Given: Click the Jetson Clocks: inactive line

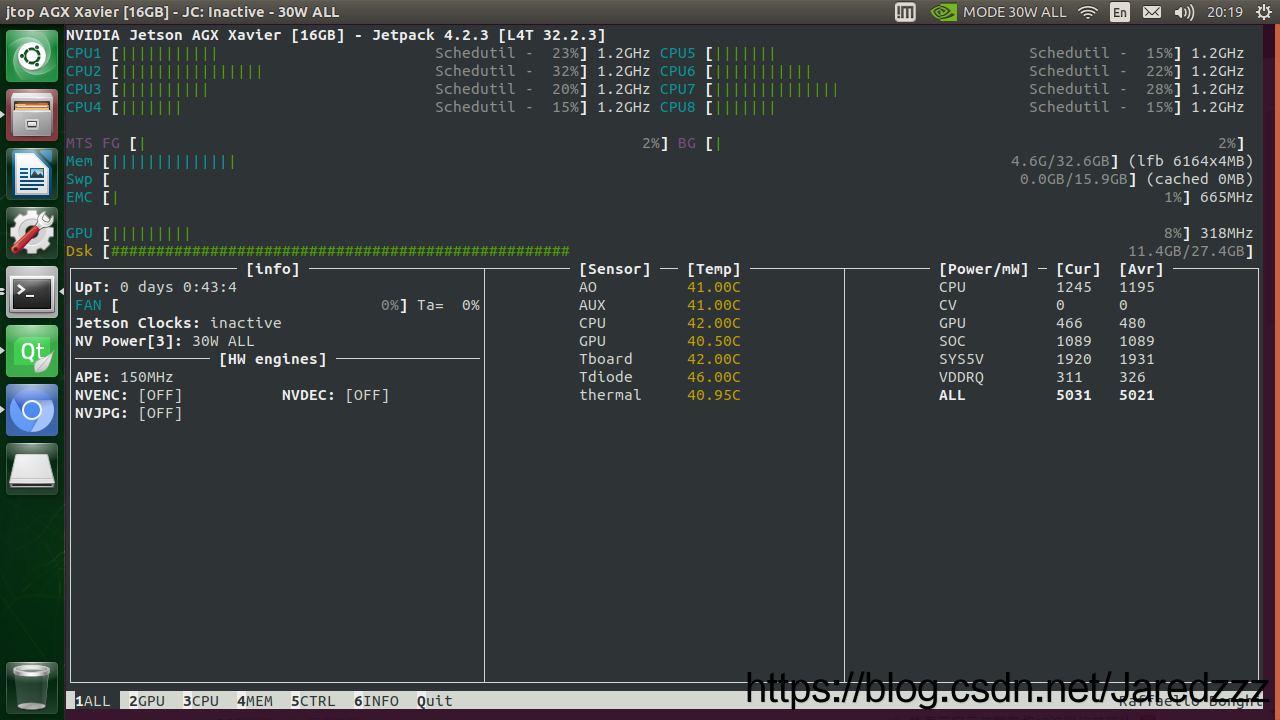Looking at the screenshot, I should point(178,323).
